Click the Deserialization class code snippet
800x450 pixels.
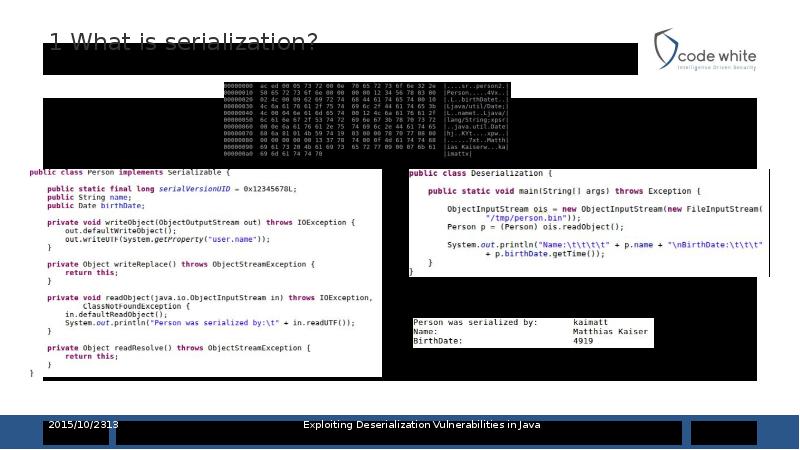pyautogui.click(x=588, y=222)
